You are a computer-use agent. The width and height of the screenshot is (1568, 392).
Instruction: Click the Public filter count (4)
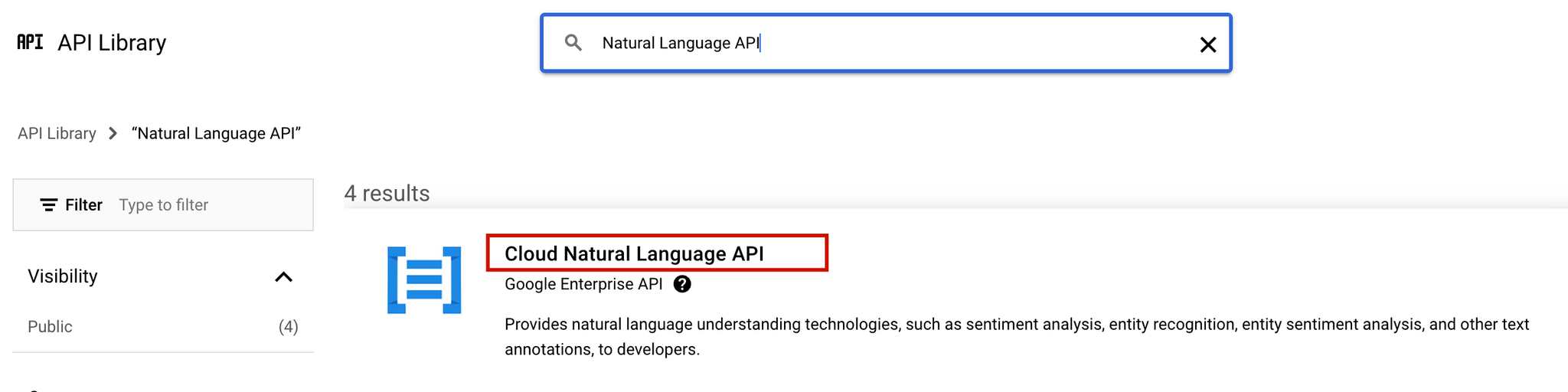click(289, 327)
